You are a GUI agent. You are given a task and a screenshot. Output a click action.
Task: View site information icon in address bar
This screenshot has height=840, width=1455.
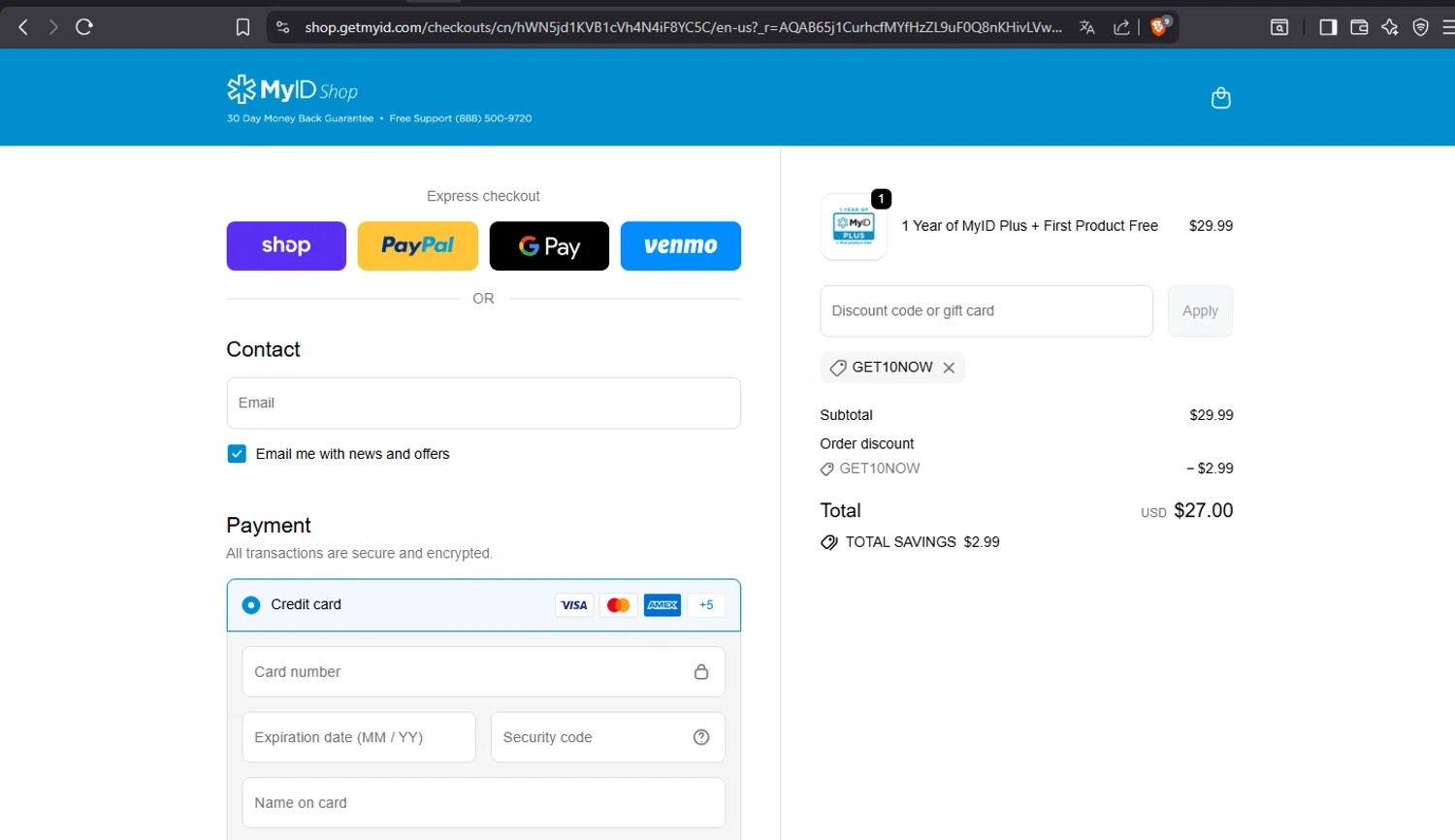(x=283, y=27)
